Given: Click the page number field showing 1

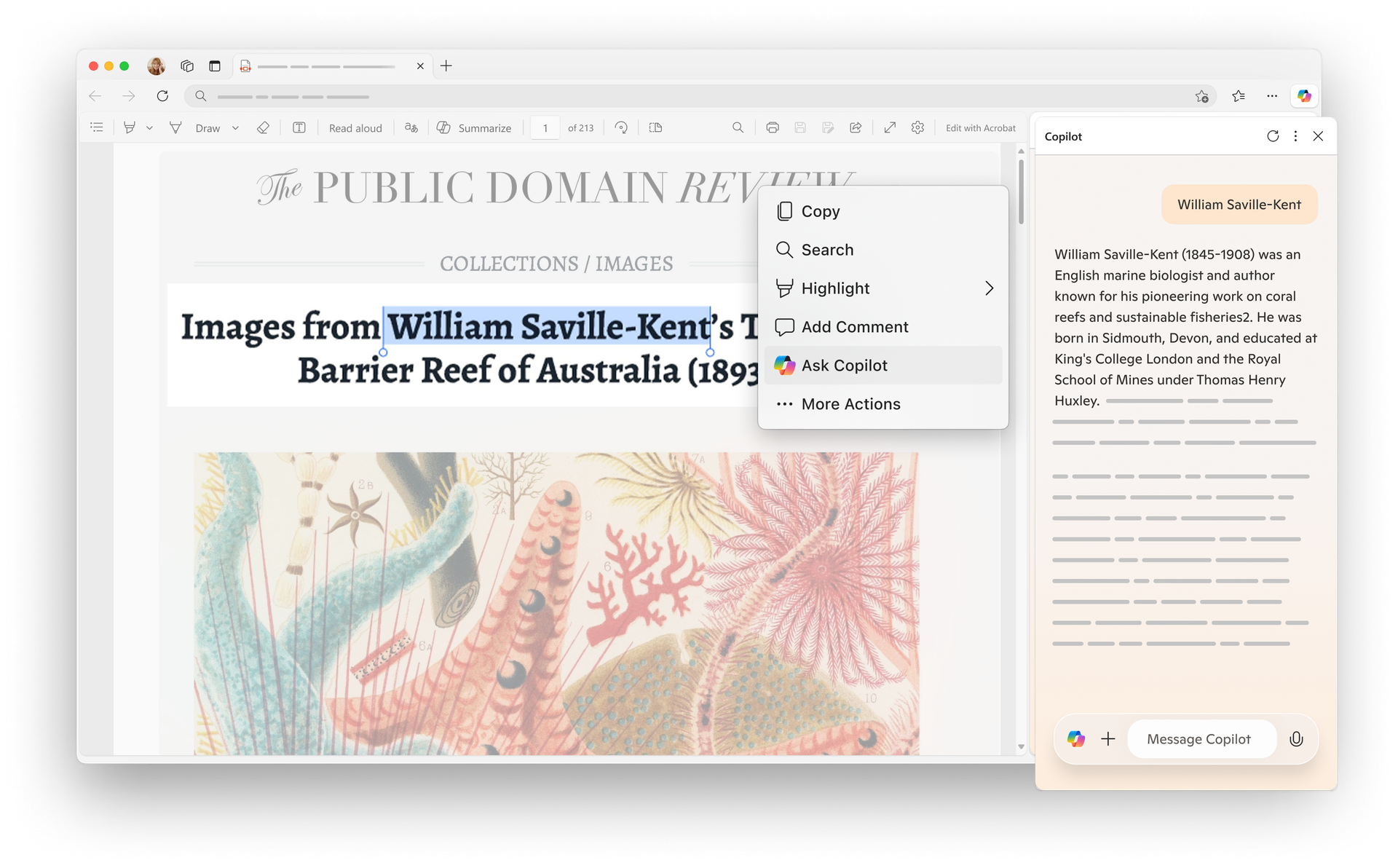Looking at the screenshot, I should [x=545, y=127].
